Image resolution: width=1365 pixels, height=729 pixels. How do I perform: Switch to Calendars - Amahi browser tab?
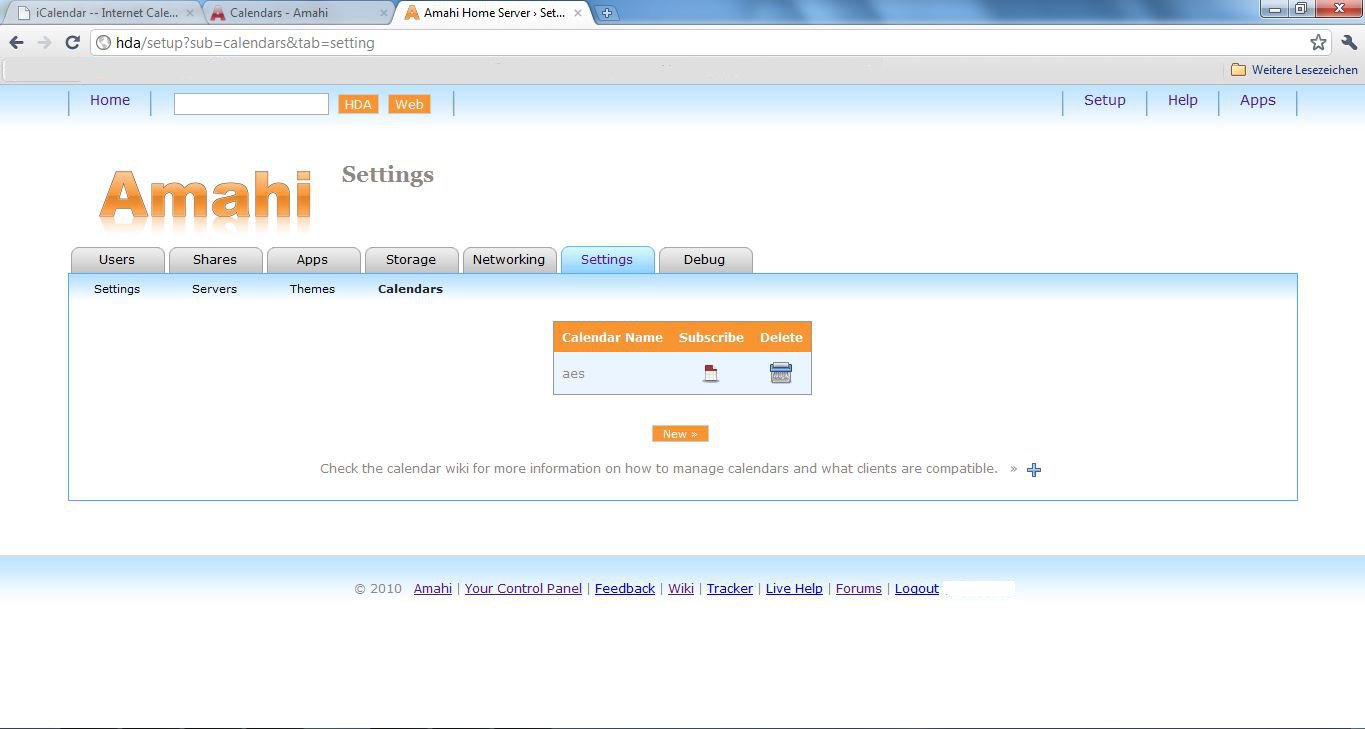(298, 13)
